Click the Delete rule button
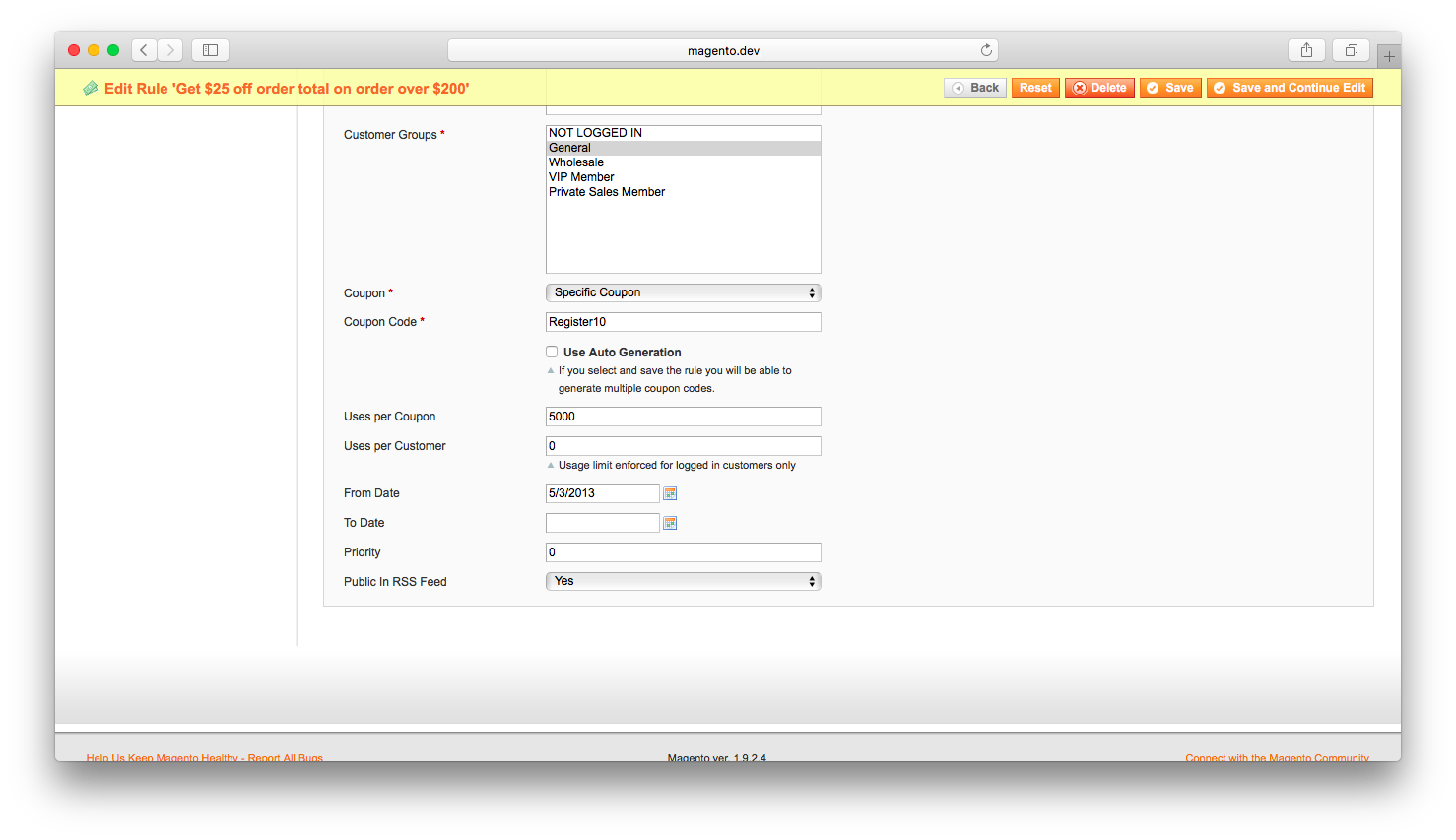 (x=1099, y=88)
